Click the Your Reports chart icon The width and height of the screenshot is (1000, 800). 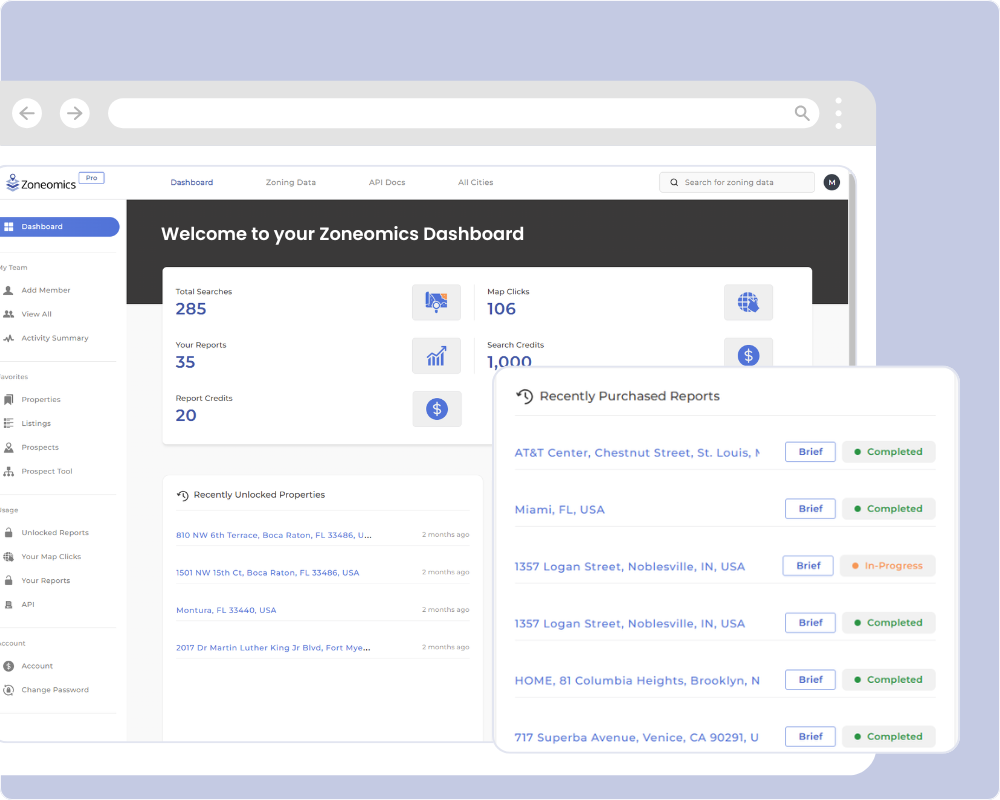pos(436,356)
